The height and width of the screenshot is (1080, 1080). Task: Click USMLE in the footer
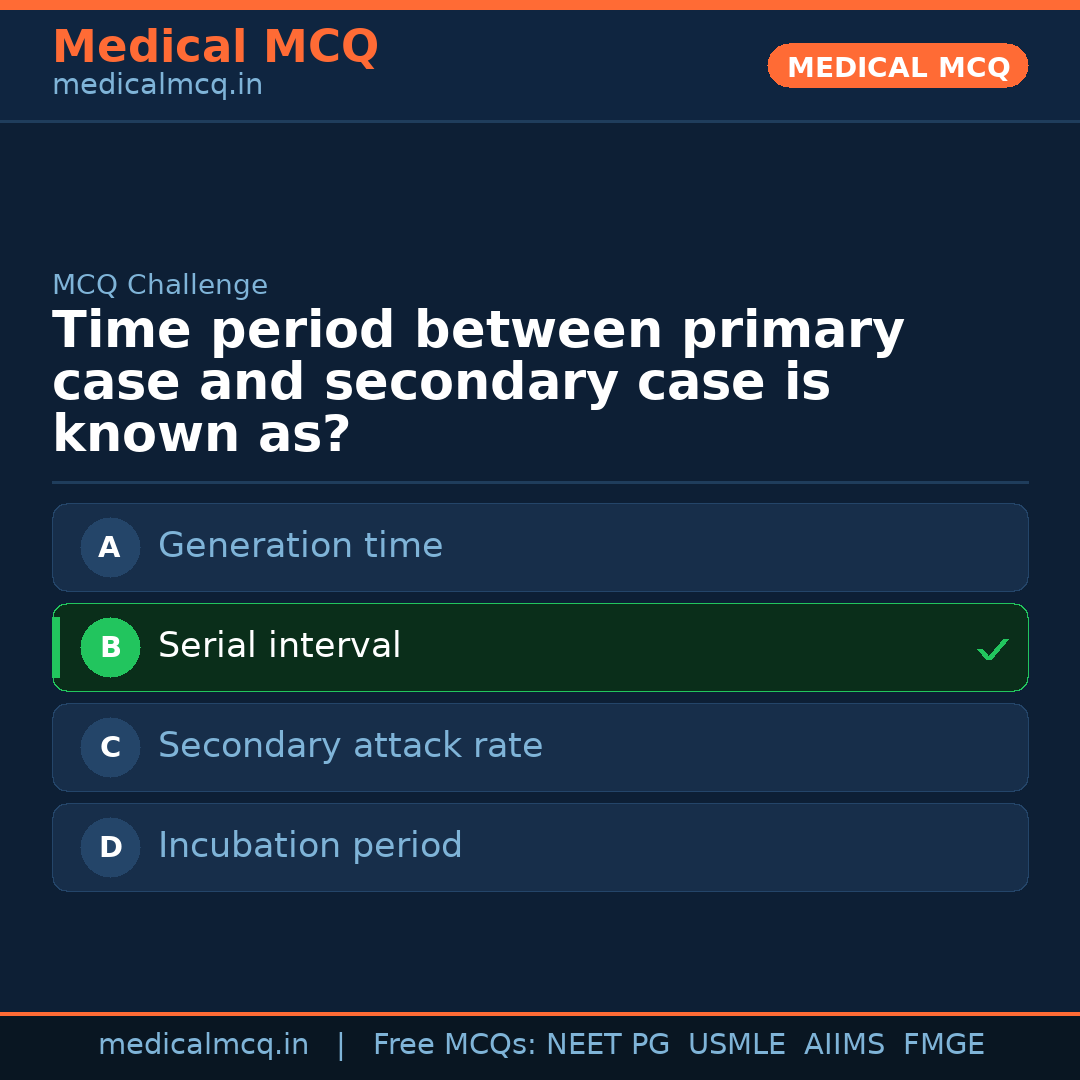(736, 1045)
